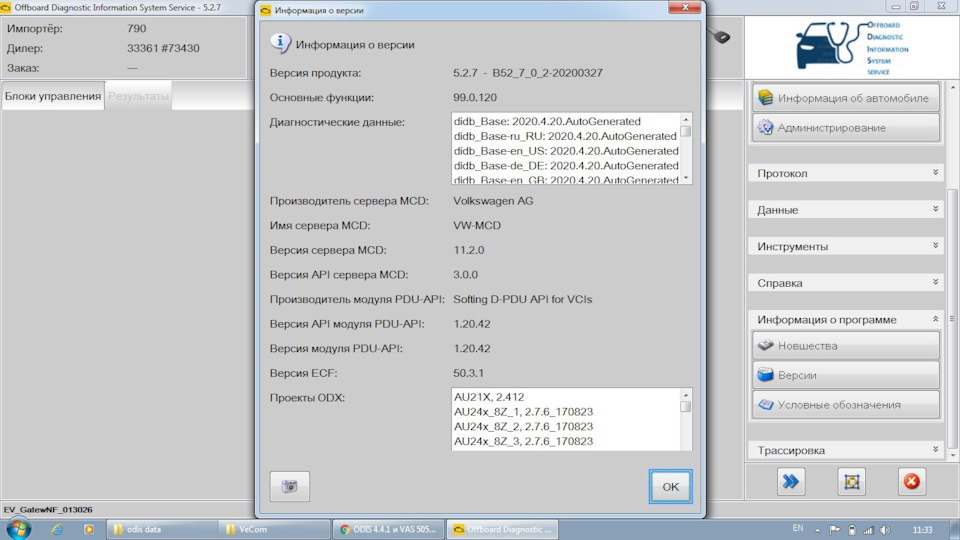Viewport: 960px width, 540px height.
Task: Click the full-screen toggle icon
Action: (x=852, y=482)
